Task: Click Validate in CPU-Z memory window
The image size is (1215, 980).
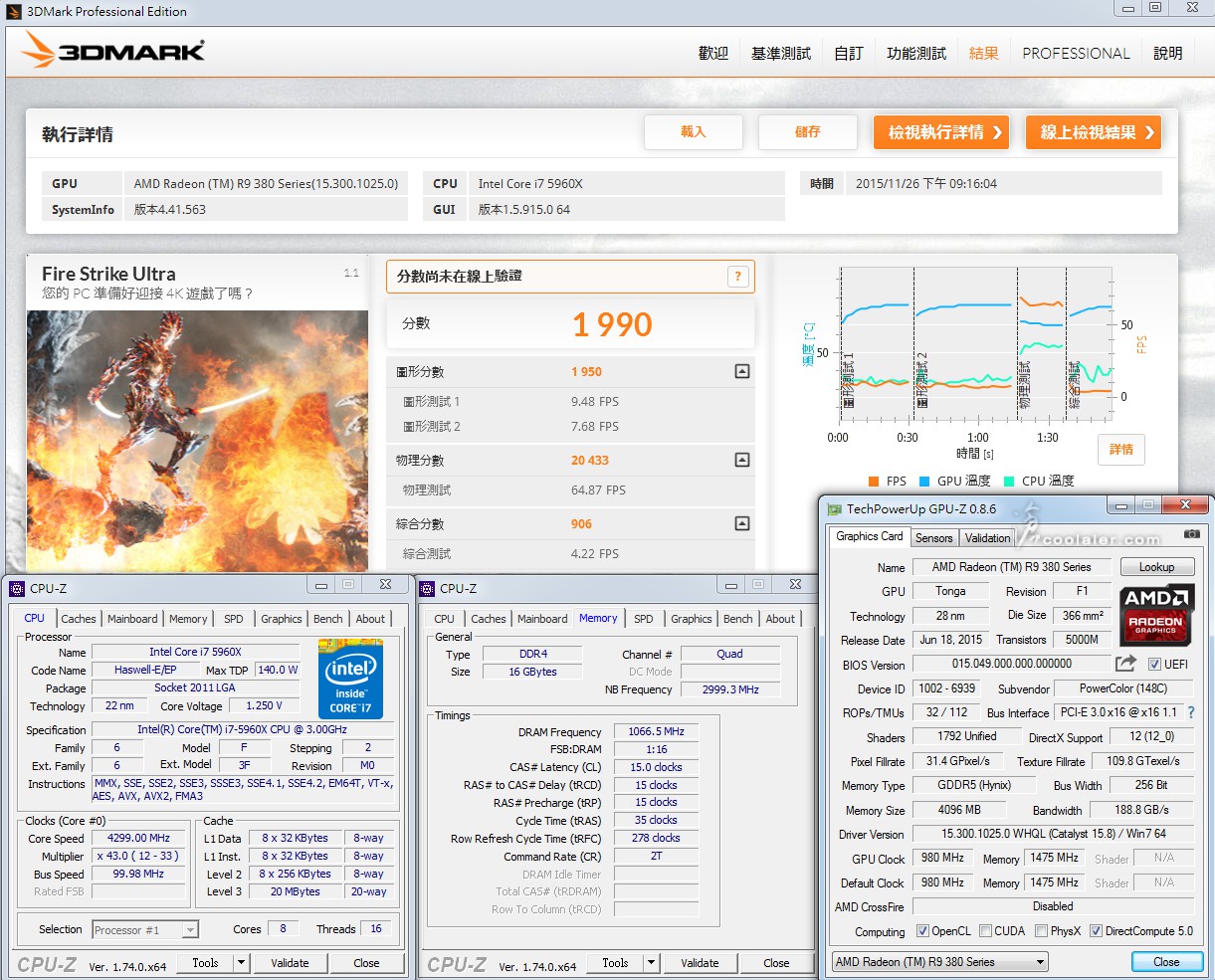Action: coord(700,962)
